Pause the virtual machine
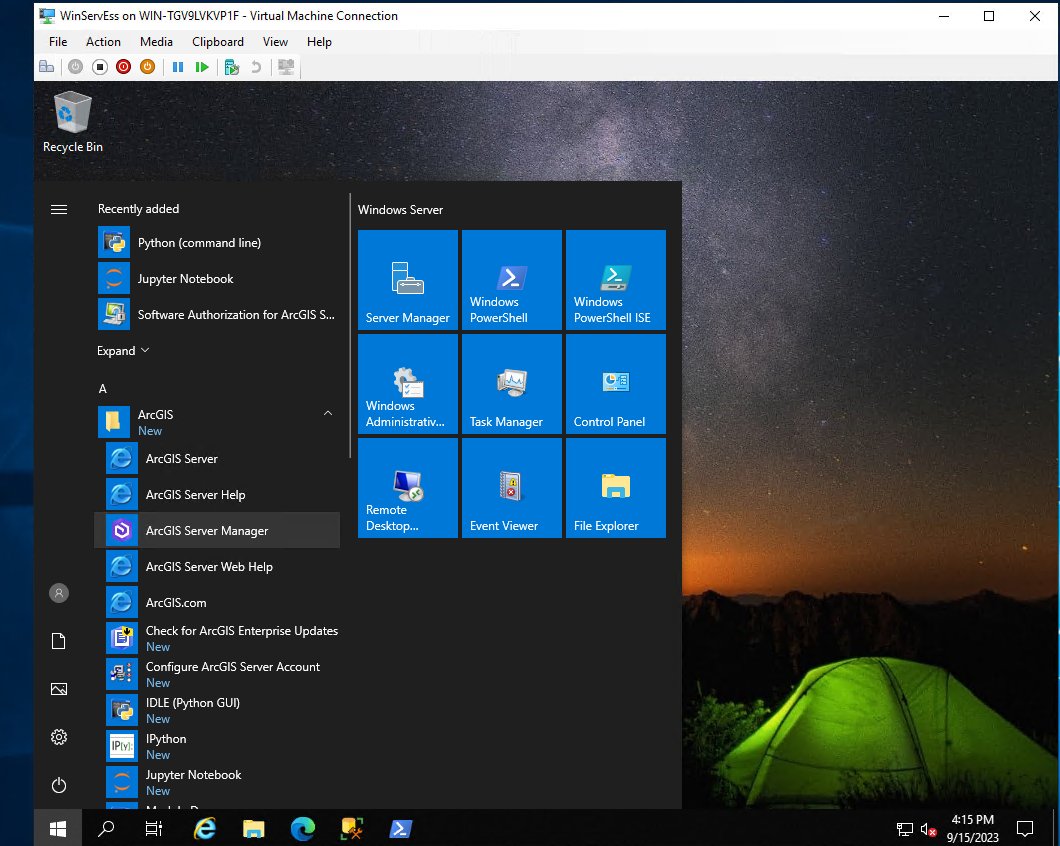The width and height of the screenshot is (1060, 846). 178,67
